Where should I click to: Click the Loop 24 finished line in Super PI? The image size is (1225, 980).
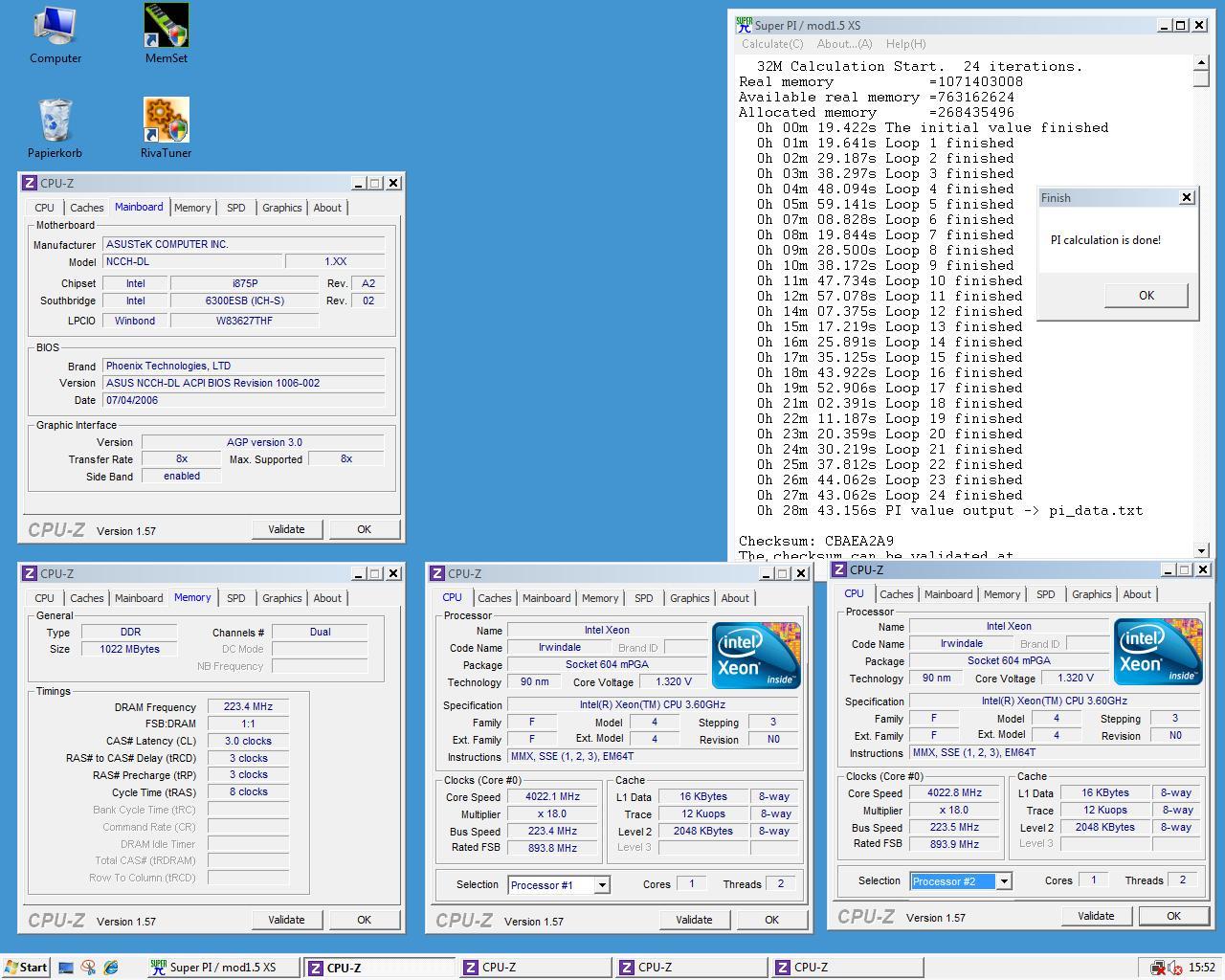click(x=889, y=495)
